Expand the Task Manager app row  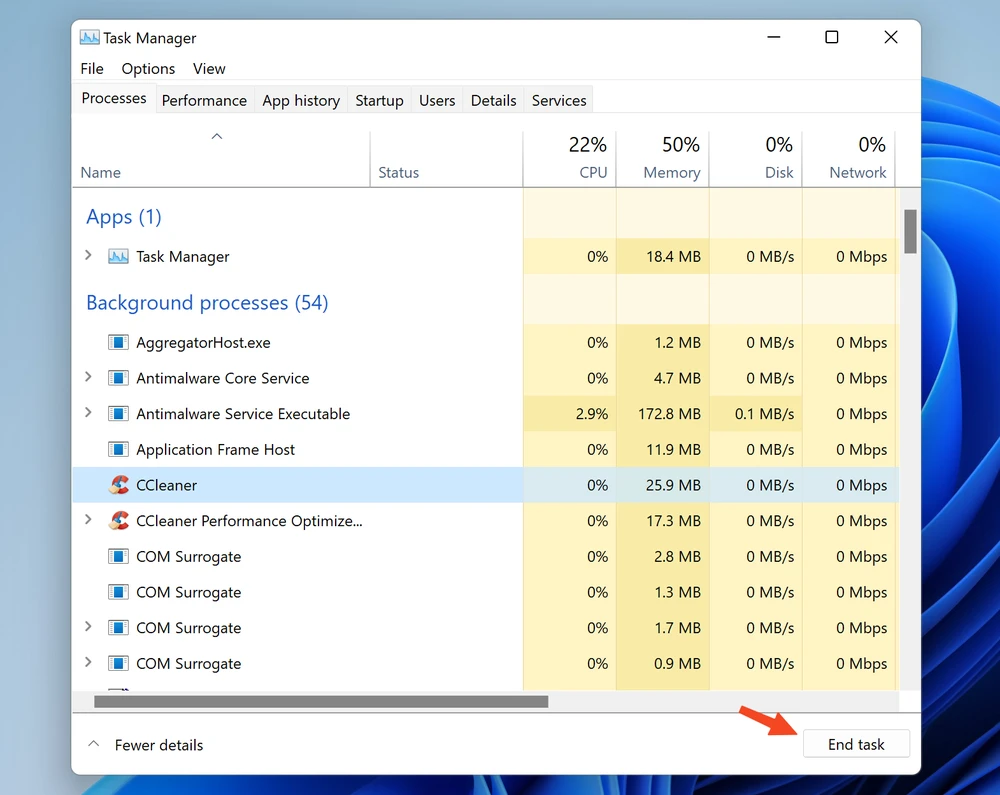pyautogui.click(x=88, y=256)
